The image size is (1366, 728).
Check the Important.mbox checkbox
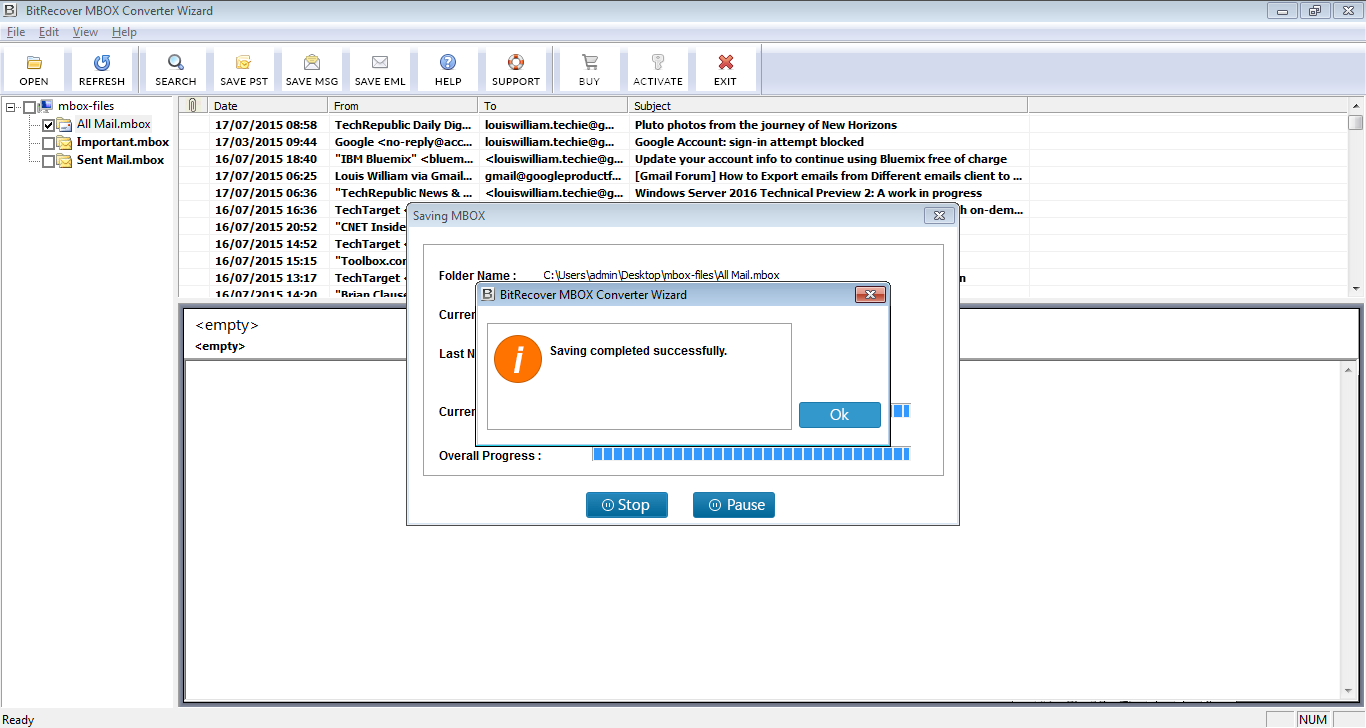pos(48,144)
